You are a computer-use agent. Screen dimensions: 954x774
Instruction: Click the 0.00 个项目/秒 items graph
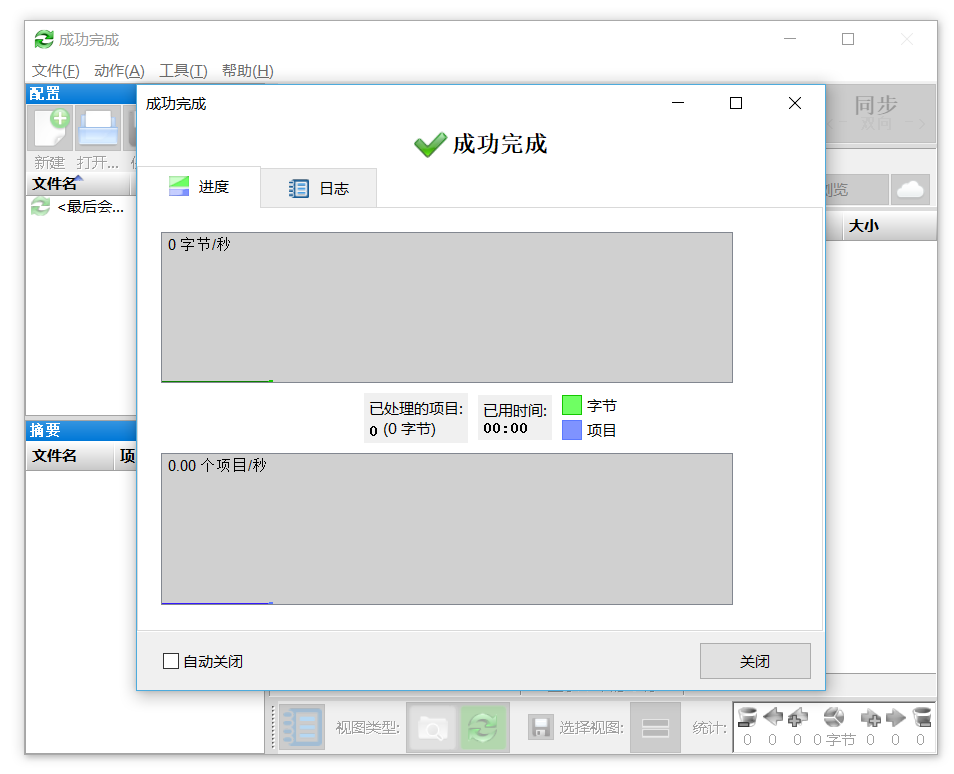(x=447, y=529)
